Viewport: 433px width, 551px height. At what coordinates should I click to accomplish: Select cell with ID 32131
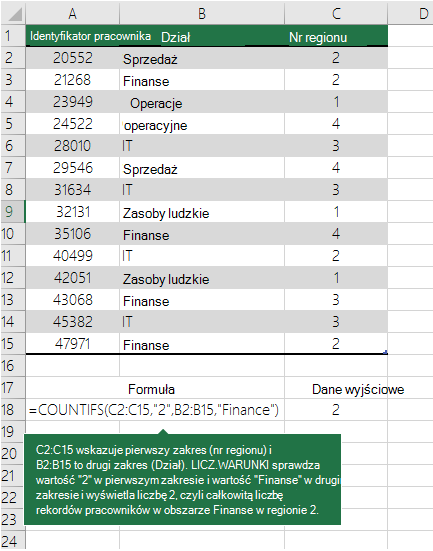[72, 212]
